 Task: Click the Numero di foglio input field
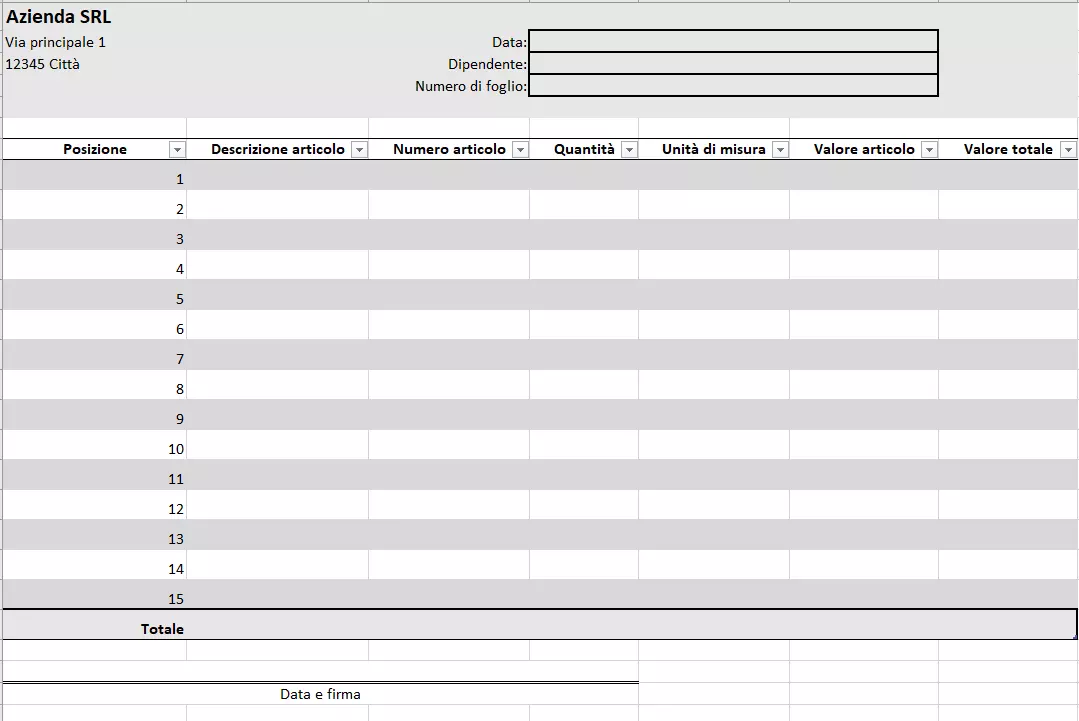735,85
